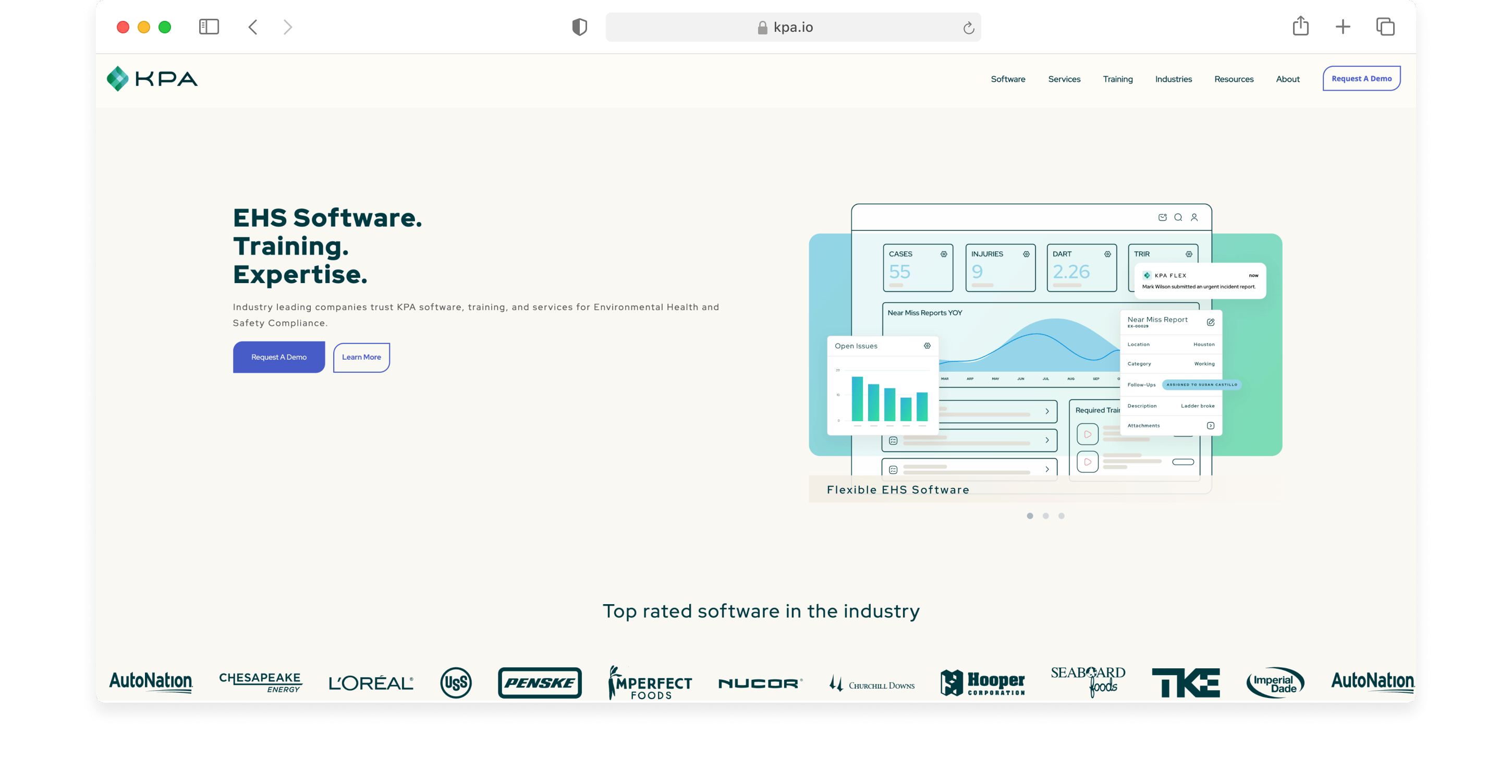Switch to the third carousel slide dot
The height and width of the screenshot is (784, 1512).
1061,516
